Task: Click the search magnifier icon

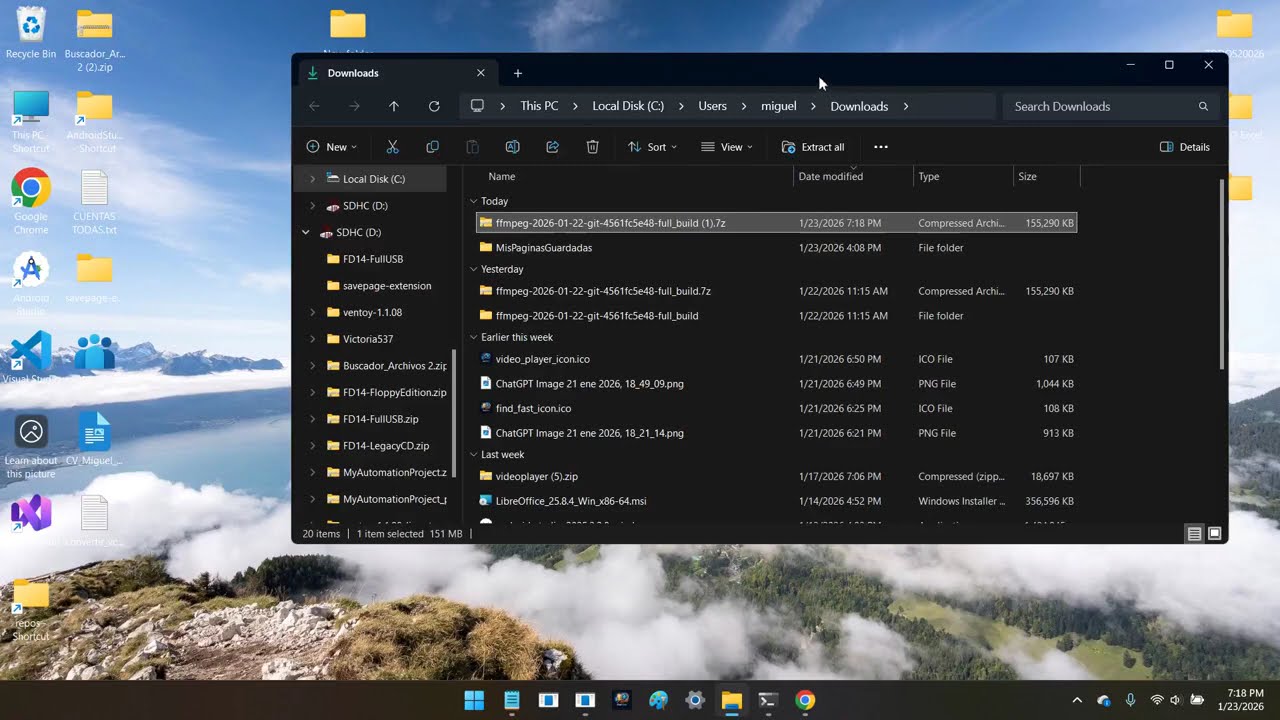Action: tap(1203, 106)
